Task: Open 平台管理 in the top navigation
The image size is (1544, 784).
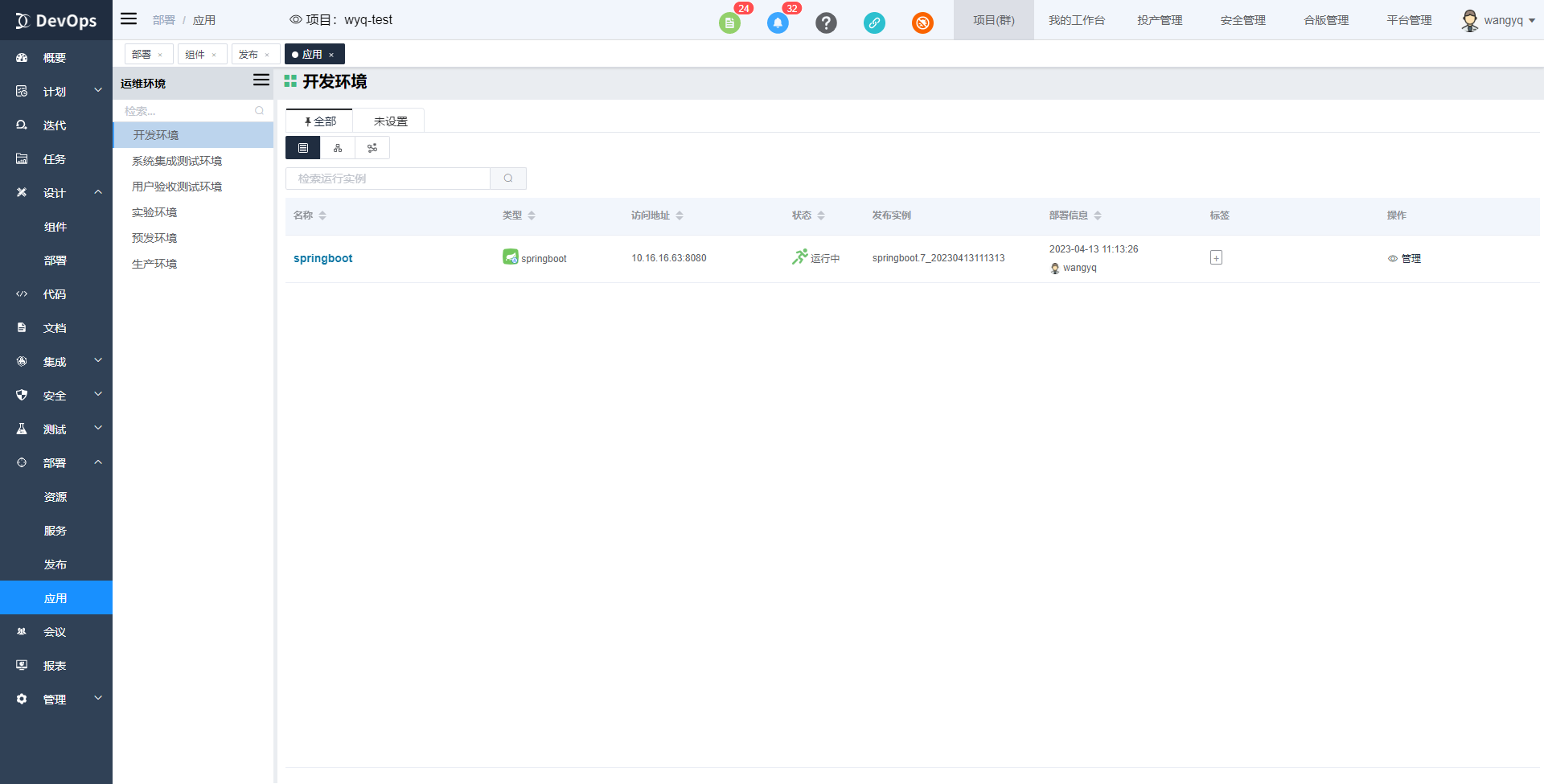Action: pyautogui.click(x=1408, y=20)
